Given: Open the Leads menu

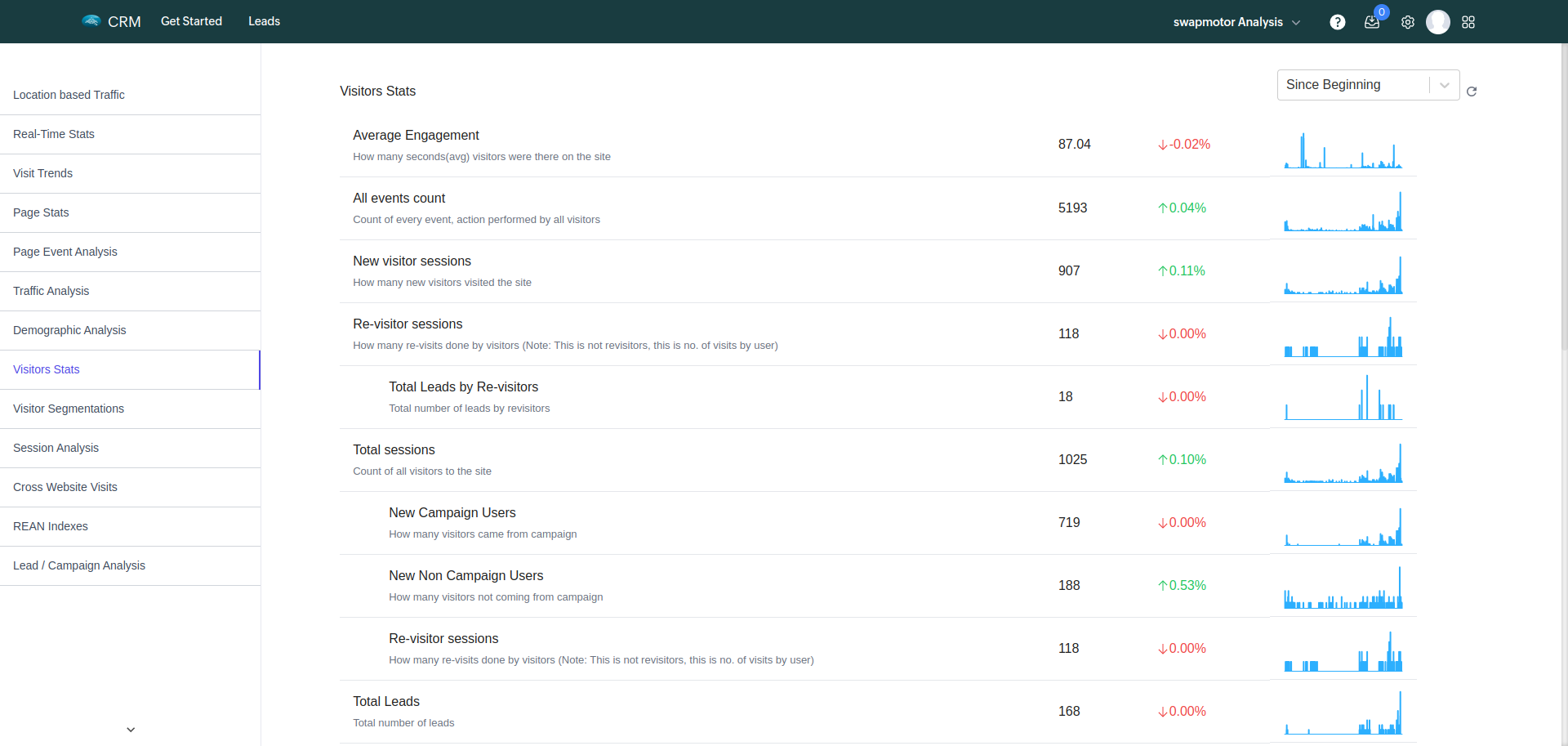Looking at the screenshot, I should pos(264,21).
